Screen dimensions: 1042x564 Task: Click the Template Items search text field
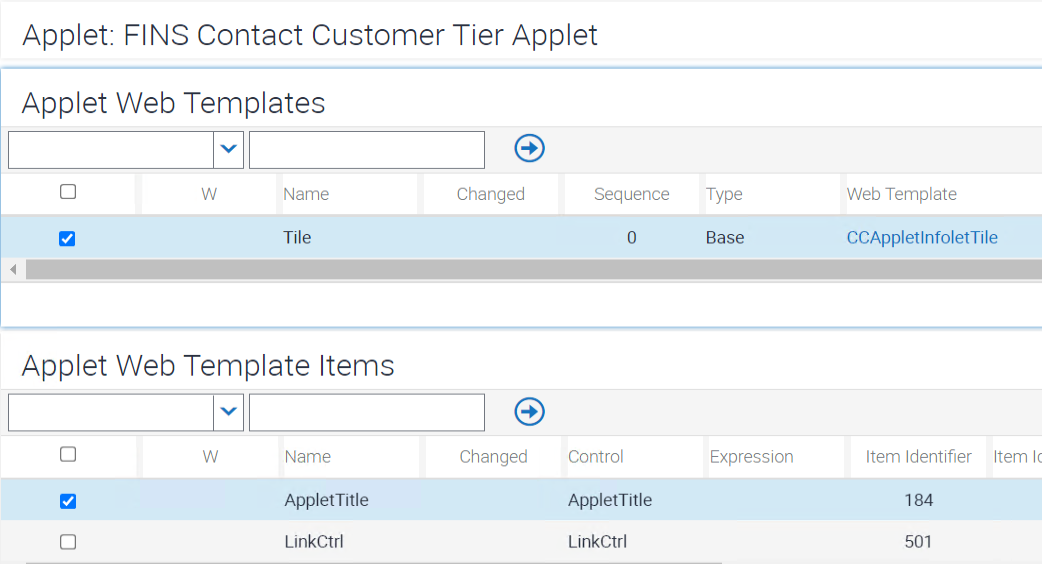click(x=366, y=412)
